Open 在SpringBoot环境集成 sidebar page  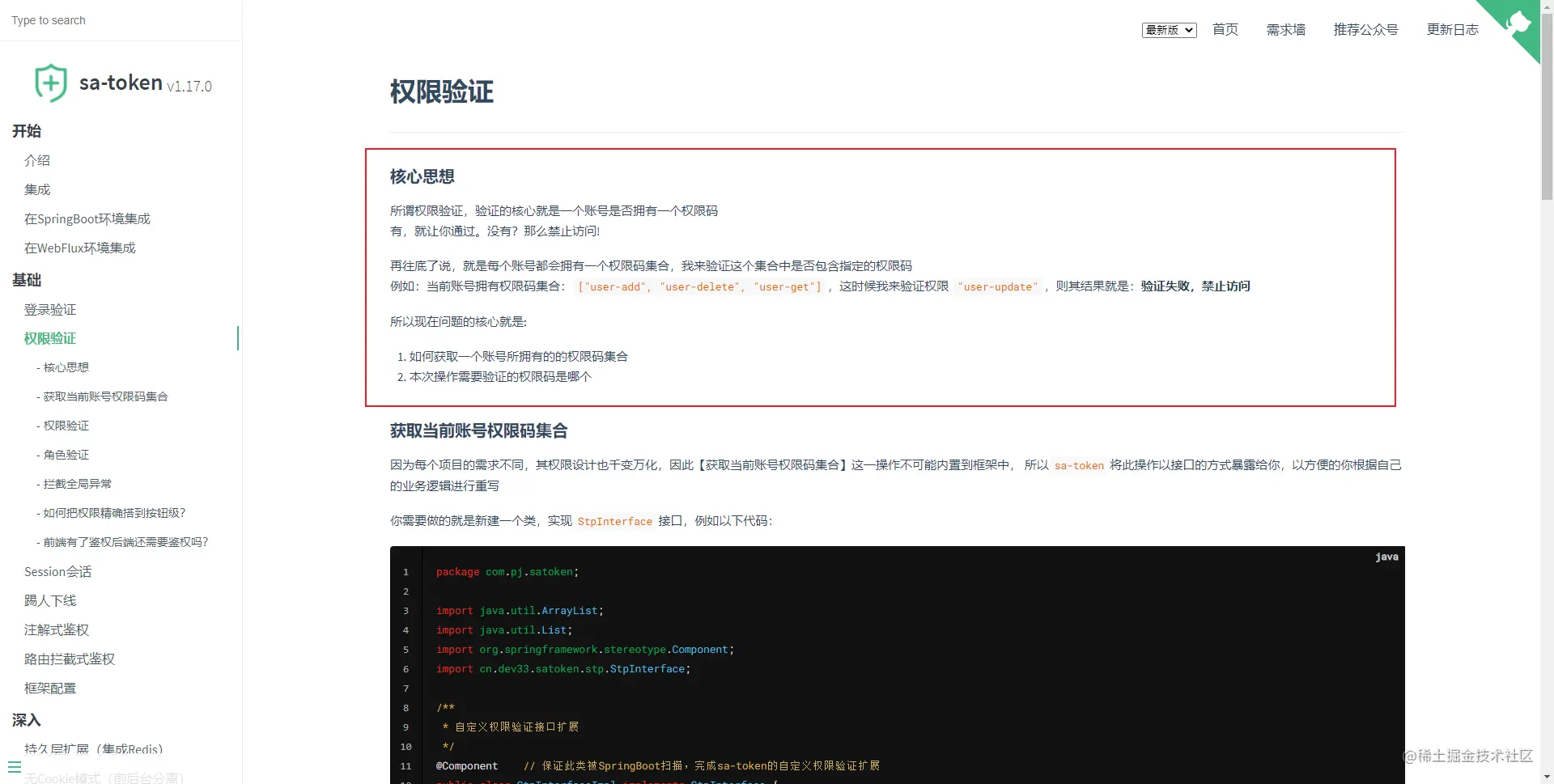(87, 218)
